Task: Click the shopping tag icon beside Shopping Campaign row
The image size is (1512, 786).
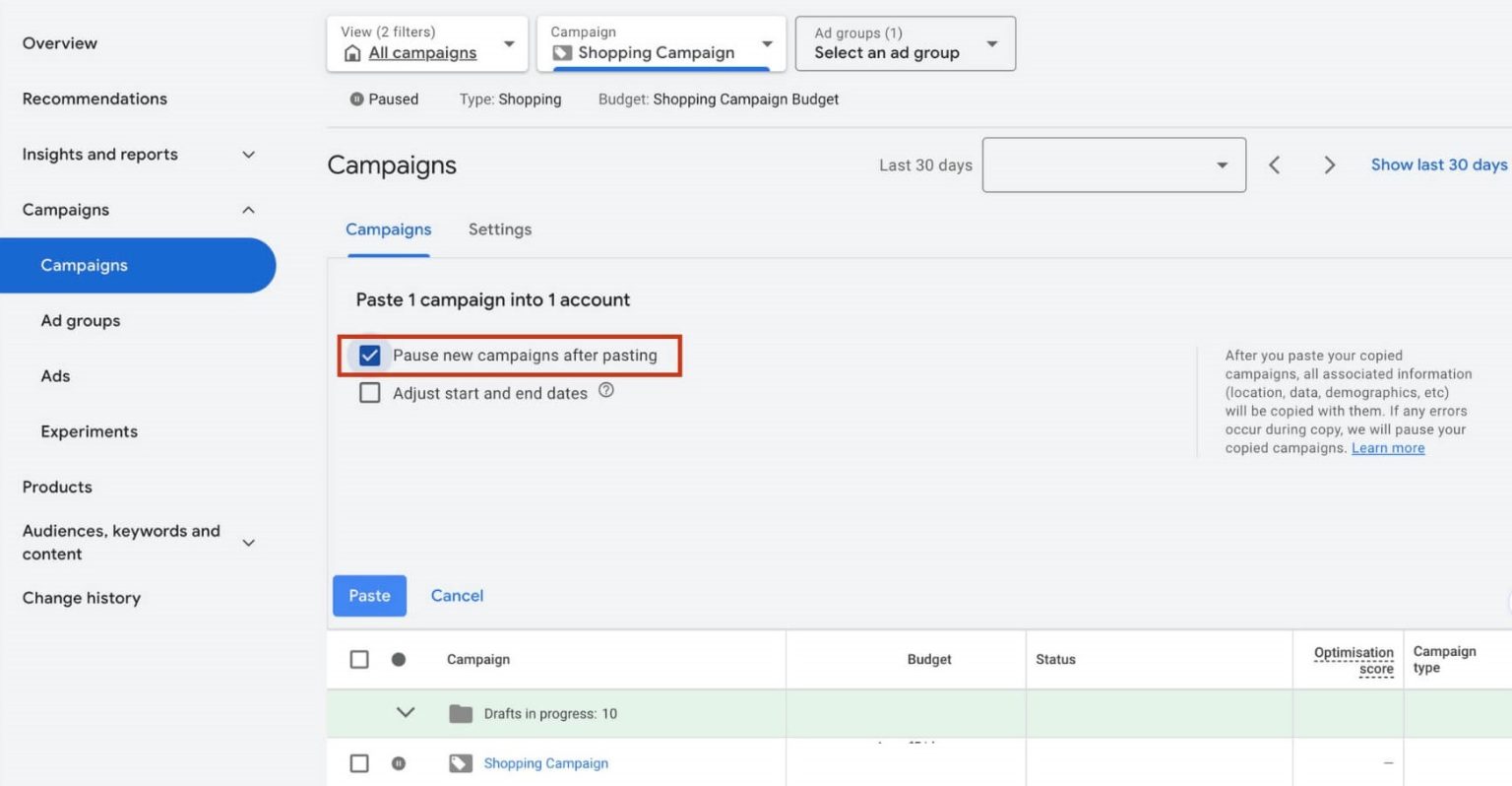Action: pos(460,762)
